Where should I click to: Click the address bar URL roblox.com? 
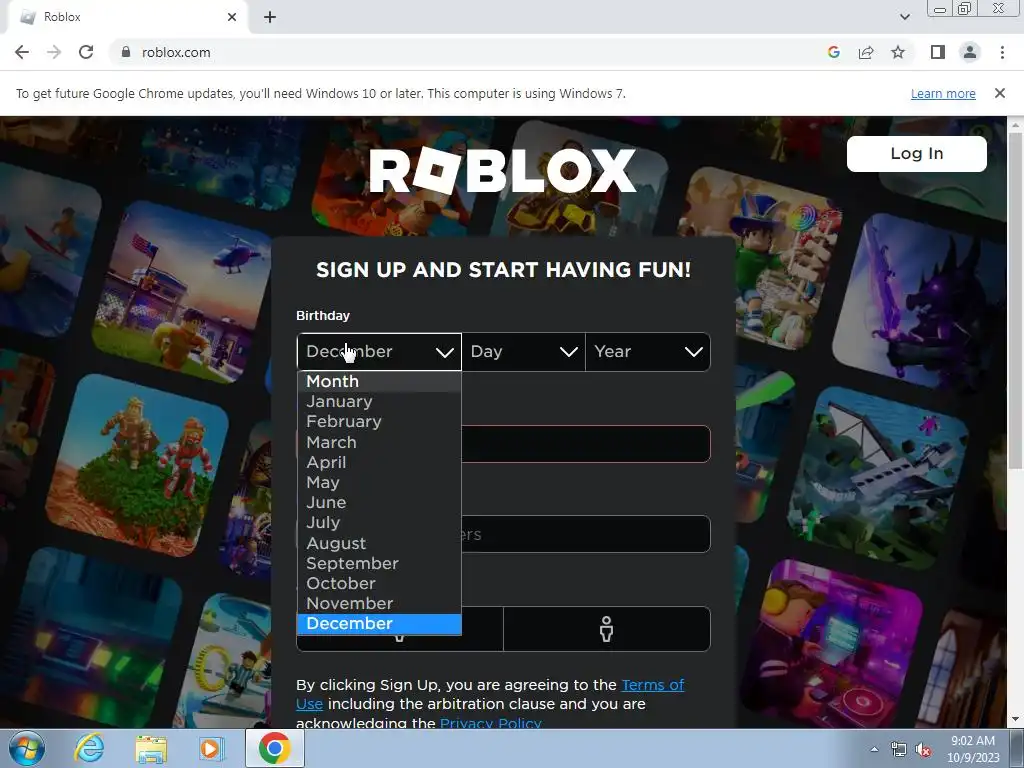click(x=176, y=52)
